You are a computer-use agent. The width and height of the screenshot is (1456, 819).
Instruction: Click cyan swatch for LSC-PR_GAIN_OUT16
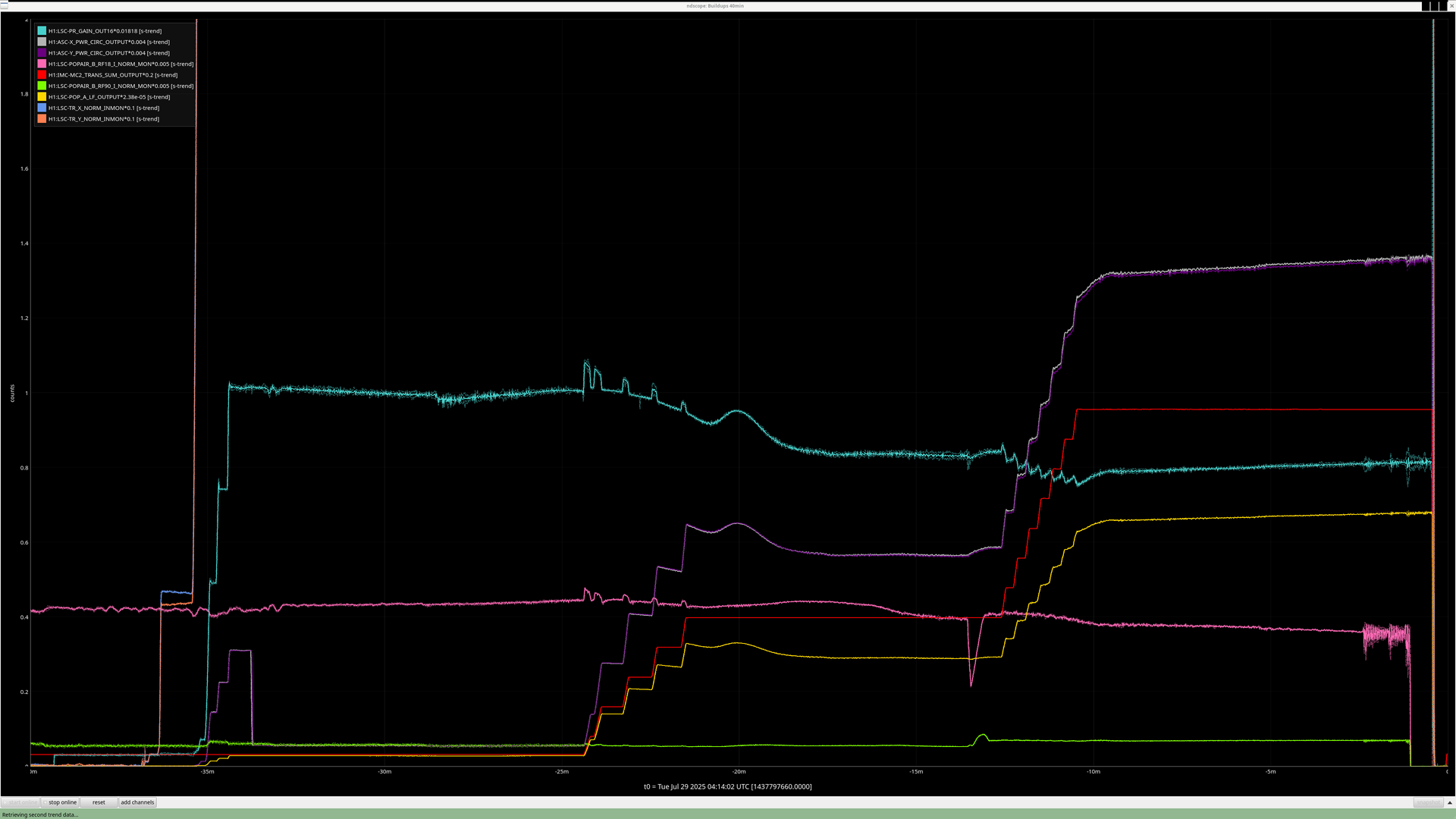click(42, 31)
